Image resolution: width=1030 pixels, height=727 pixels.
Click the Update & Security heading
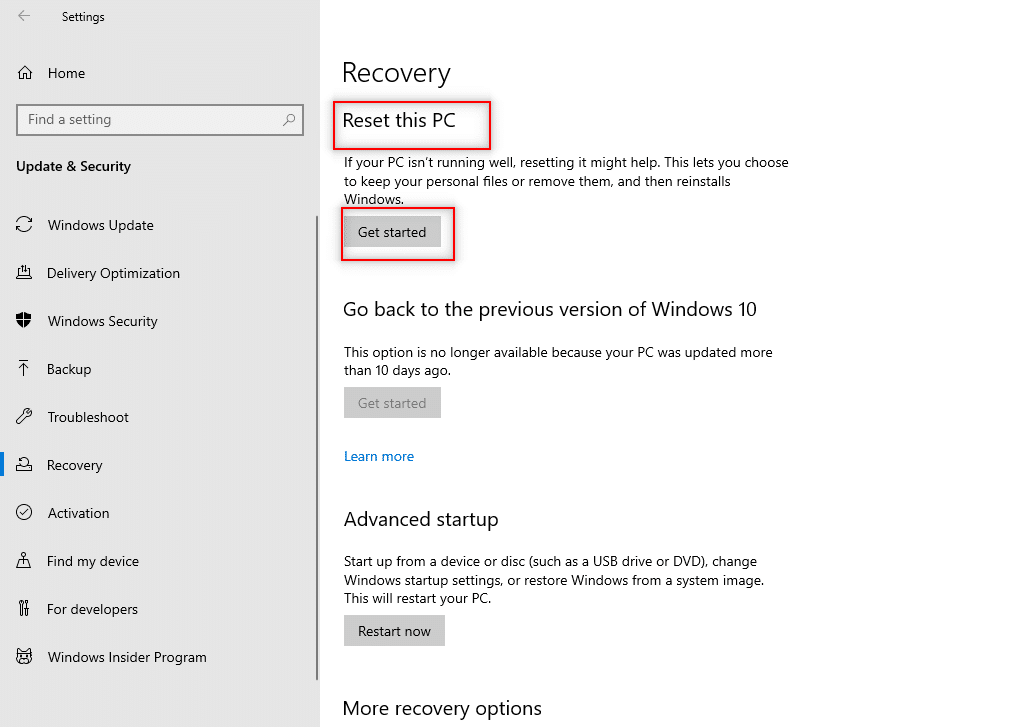(x=74, y=166)
